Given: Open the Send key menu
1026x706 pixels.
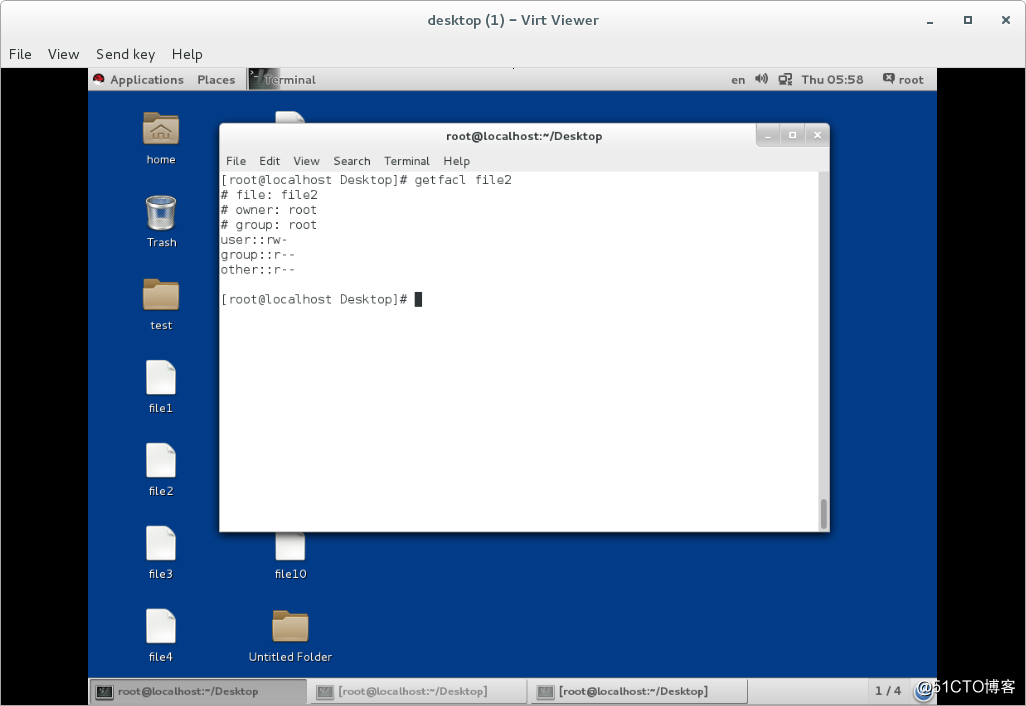Looking at the screenshot, I should [126, 54].
